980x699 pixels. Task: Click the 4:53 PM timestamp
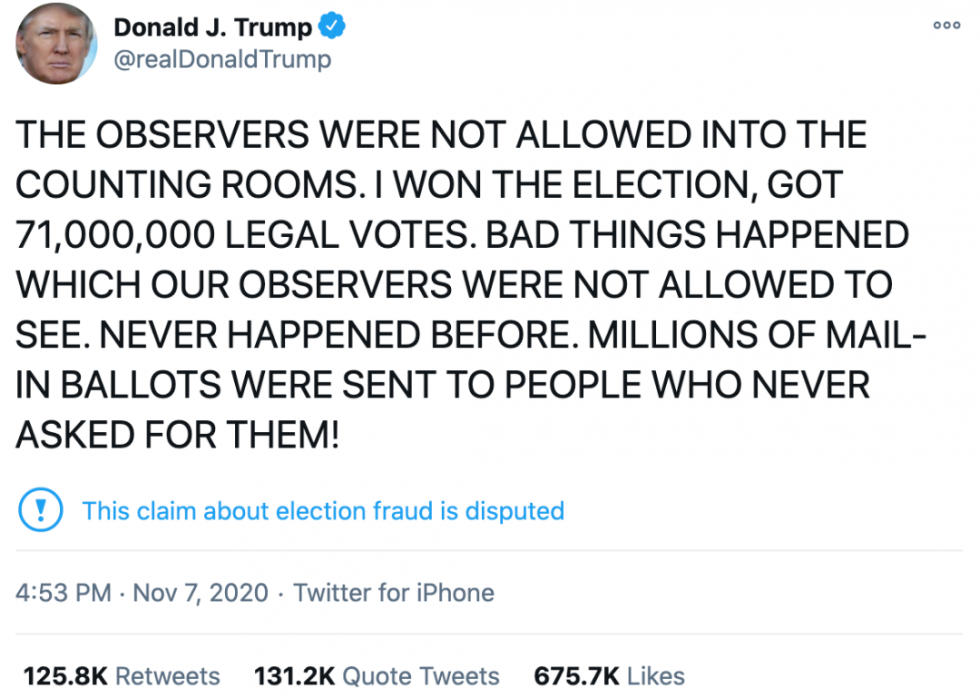(63, 593)
